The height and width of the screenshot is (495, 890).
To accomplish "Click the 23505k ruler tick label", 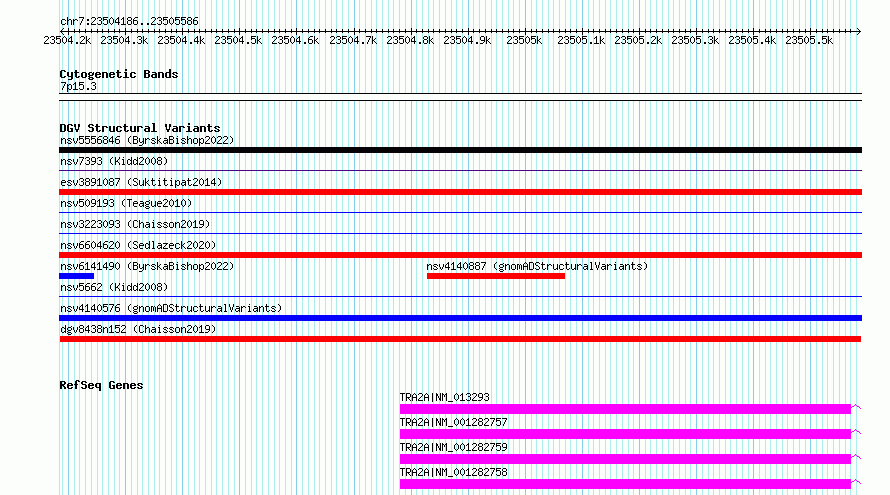I will tap(524, 41).
